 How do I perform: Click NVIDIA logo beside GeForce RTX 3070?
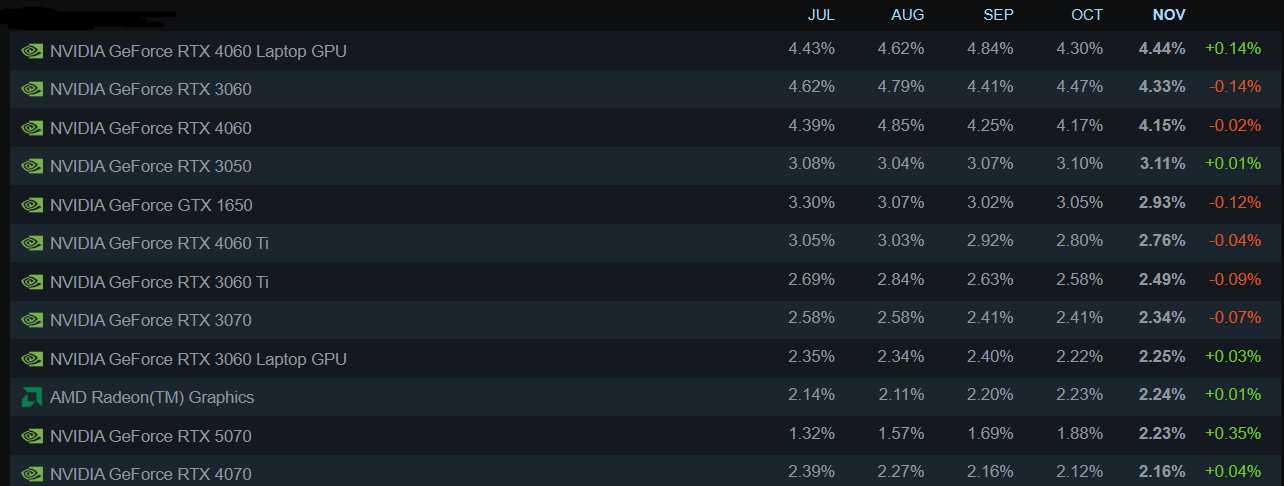(32, 320)
